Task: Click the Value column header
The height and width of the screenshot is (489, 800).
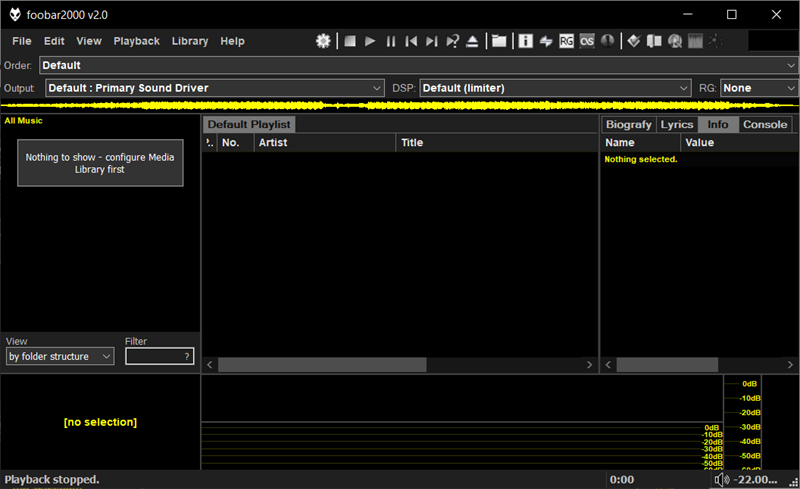Action: coord(739,143)
